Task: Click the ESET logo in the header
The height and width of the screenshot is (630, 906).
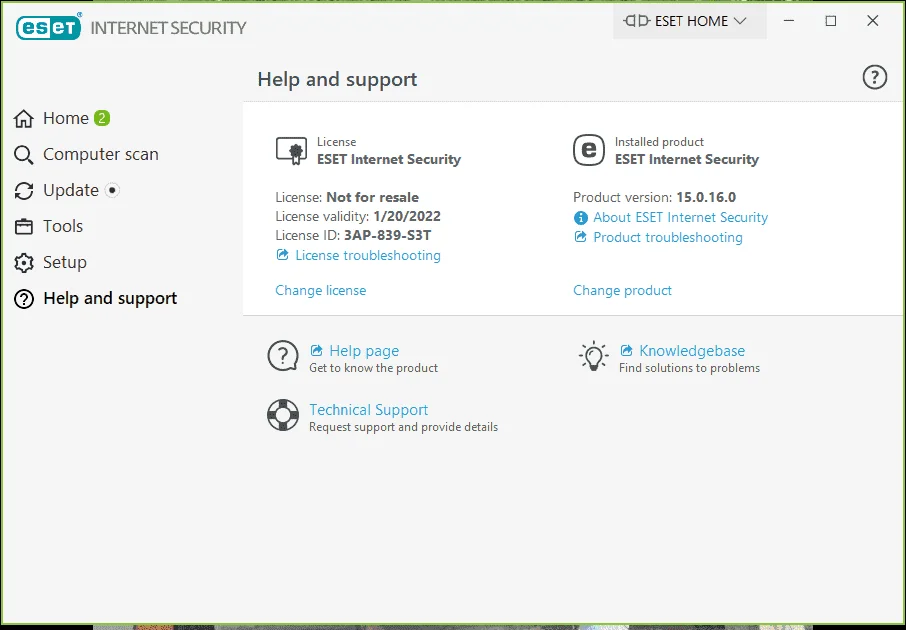Action: point(49,27)
